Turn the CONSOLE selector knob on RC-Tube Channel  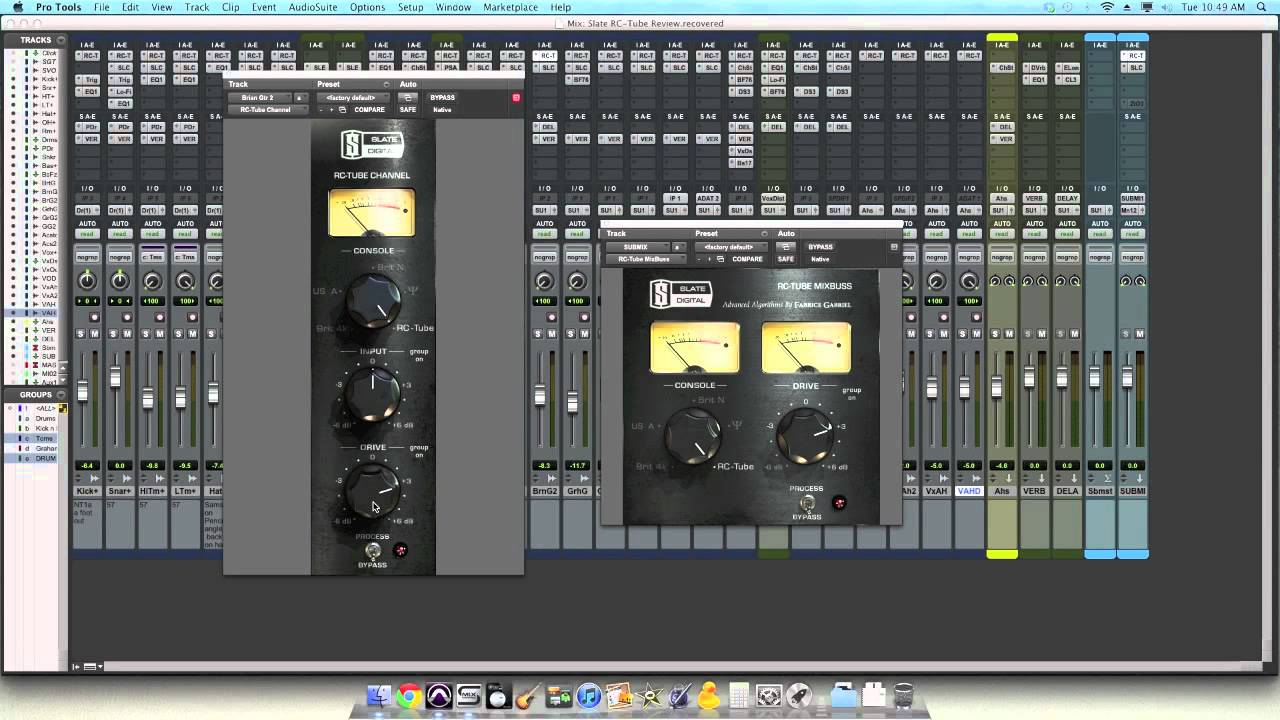(x=373, y=301)
